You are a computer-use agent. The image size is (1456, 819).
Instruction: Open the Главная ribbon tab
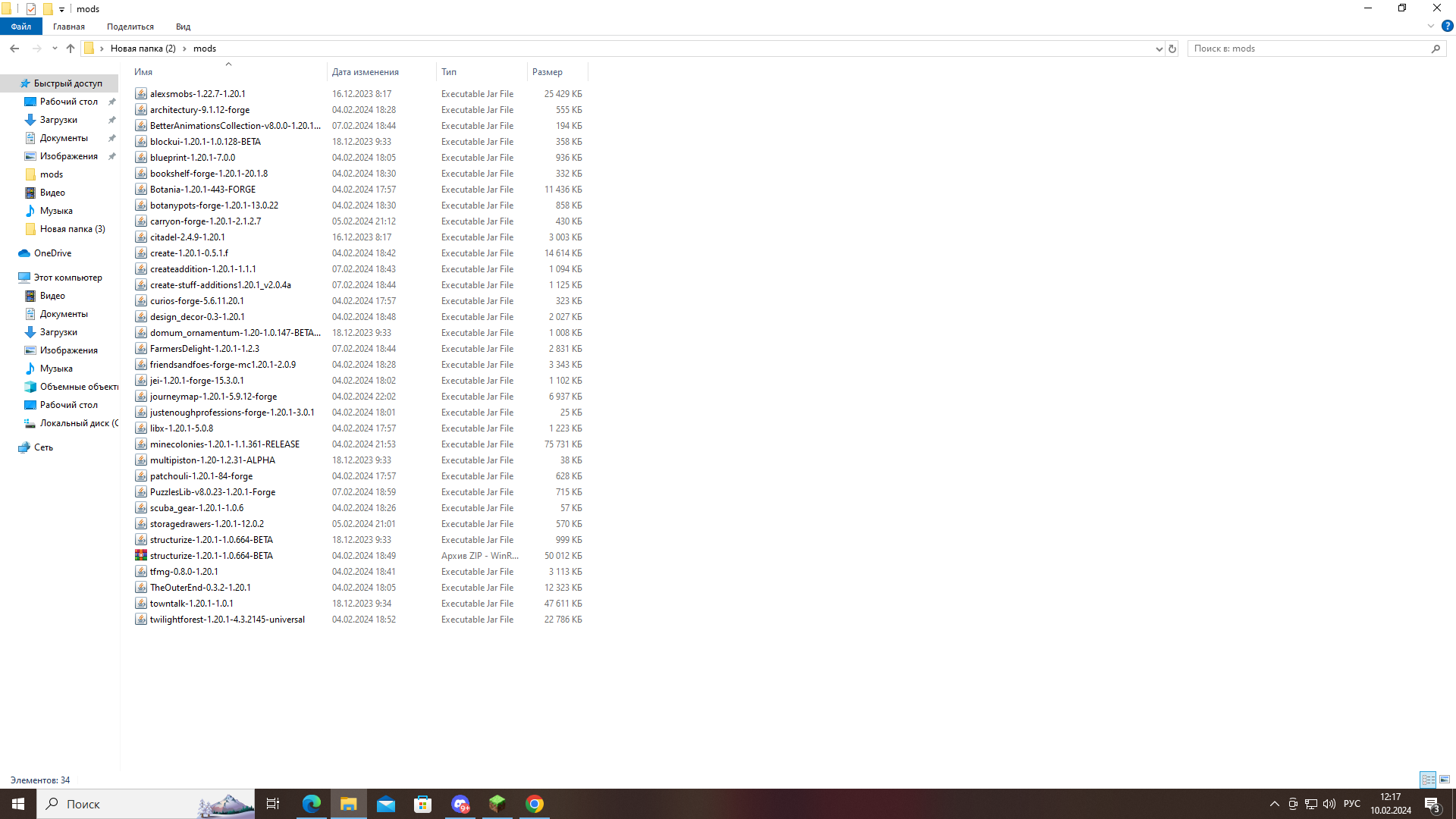point(69,27)
